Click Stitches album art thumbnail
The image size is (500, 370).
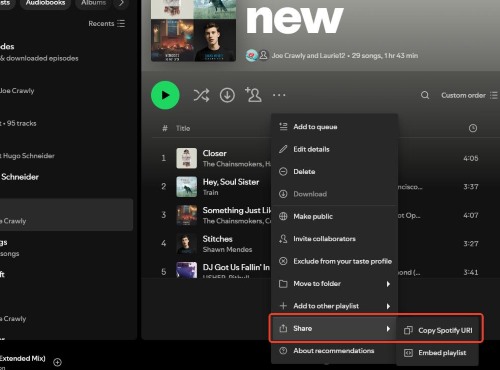(x=186, y=244)
